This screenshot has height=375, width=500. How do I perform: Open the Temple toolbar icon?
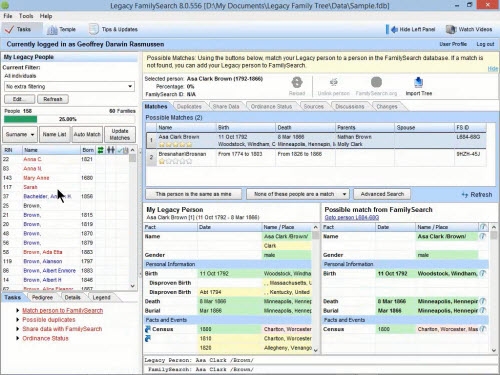pyautogui.click(x=52, y=30)
